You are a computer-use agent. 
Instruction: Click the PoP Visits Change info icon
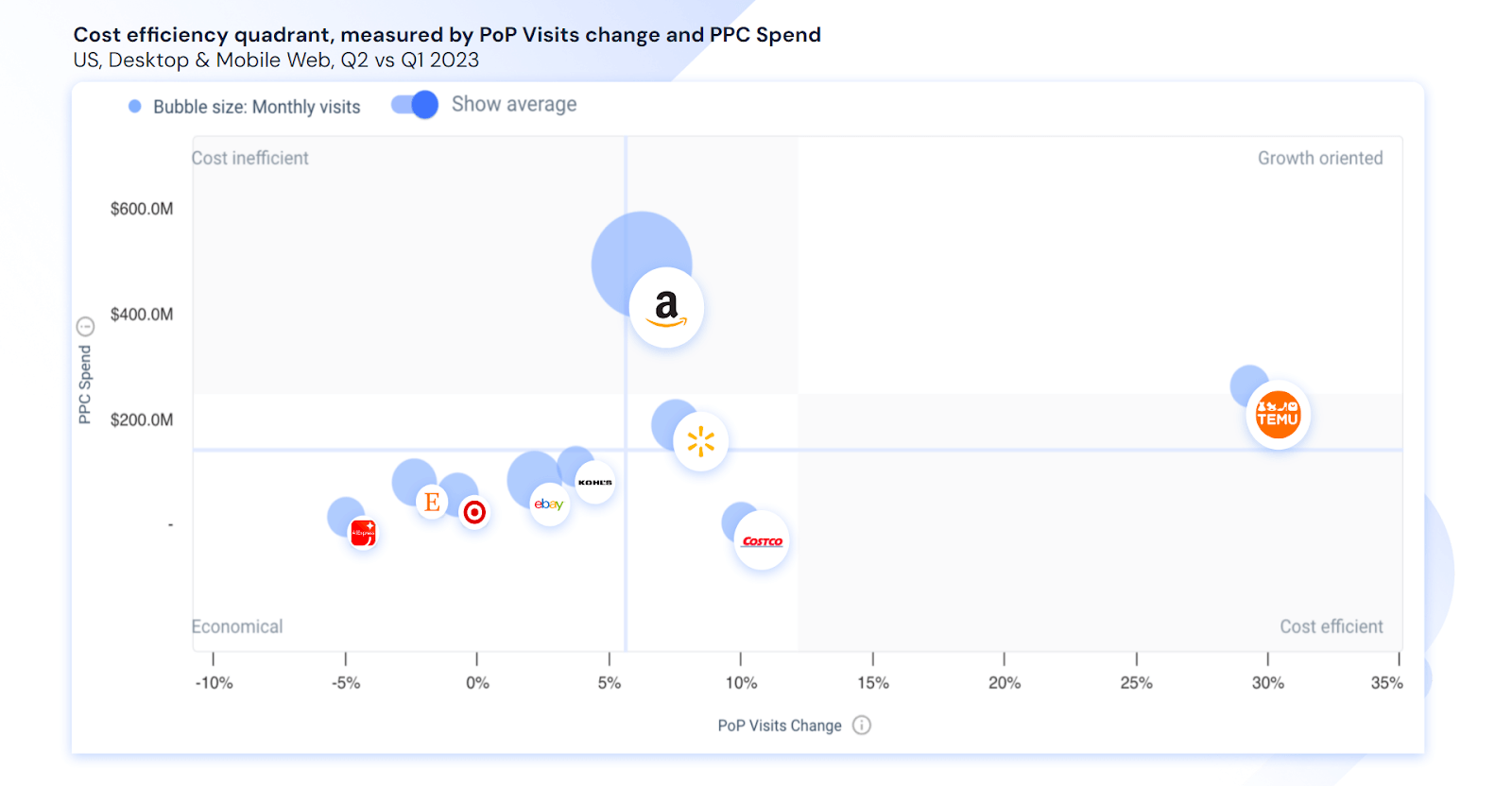click(861, 726)
